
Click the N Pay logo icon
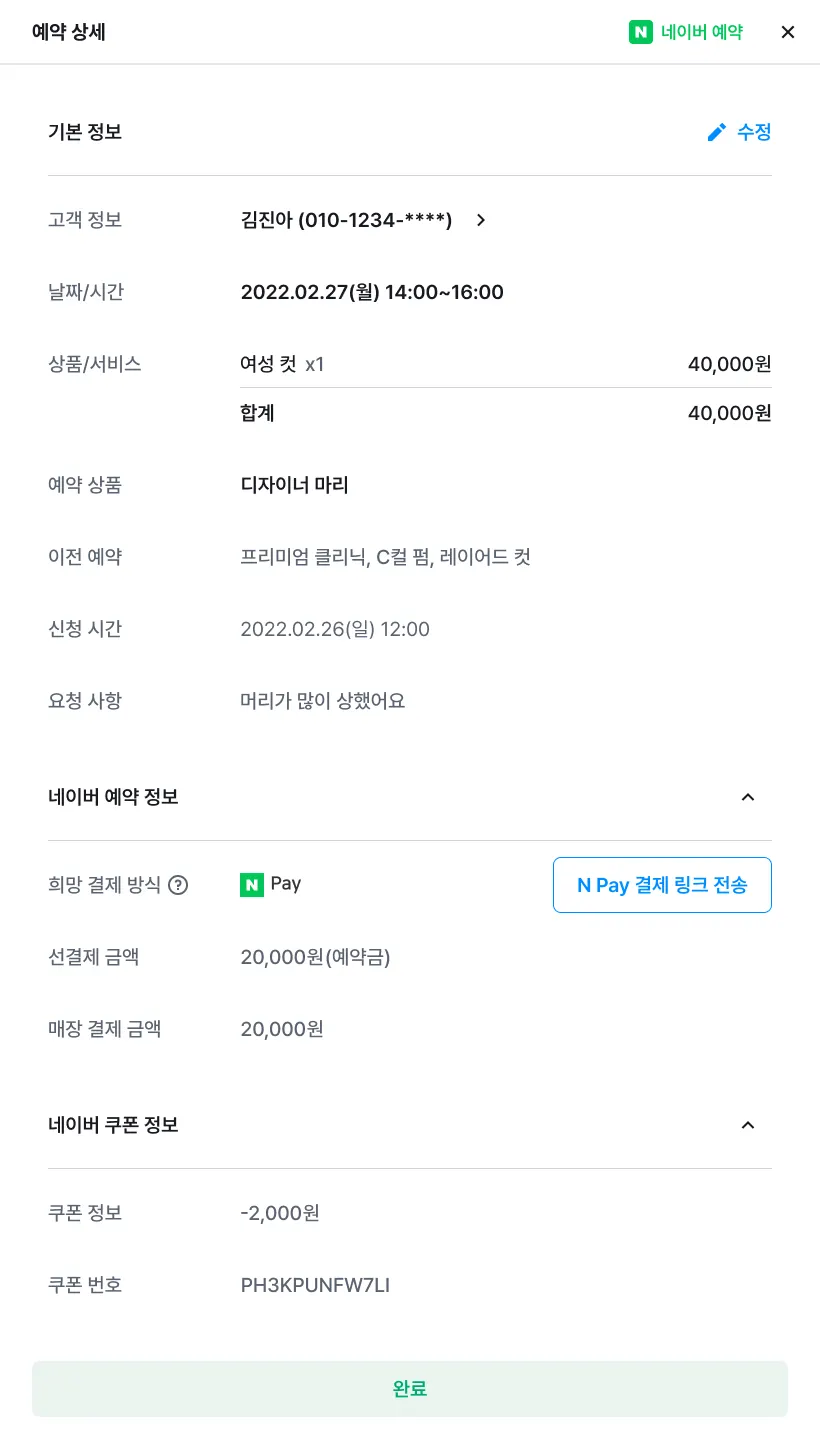(x=252, y=885)
